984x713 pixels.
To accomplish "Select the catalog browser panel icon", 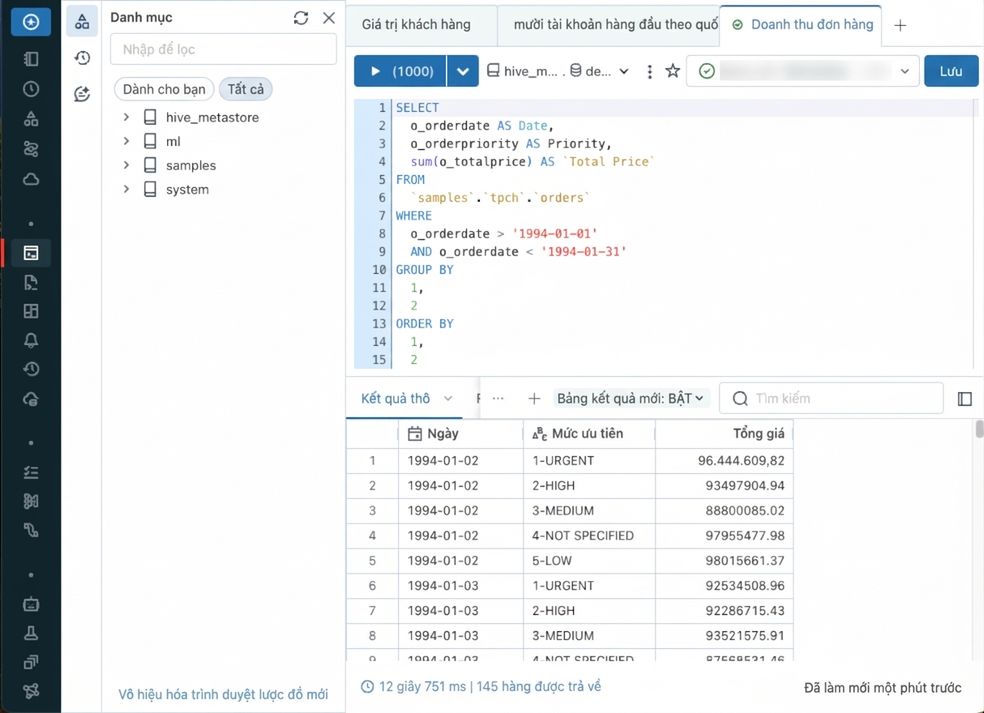I will [82, 22].
